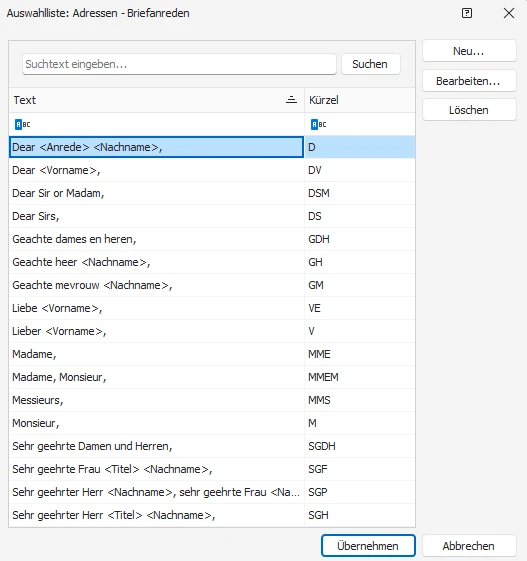Viewport: 527px width, 561px height.
Task: Click the ABC filter icon under Kürzel
Action: [318, 125]
